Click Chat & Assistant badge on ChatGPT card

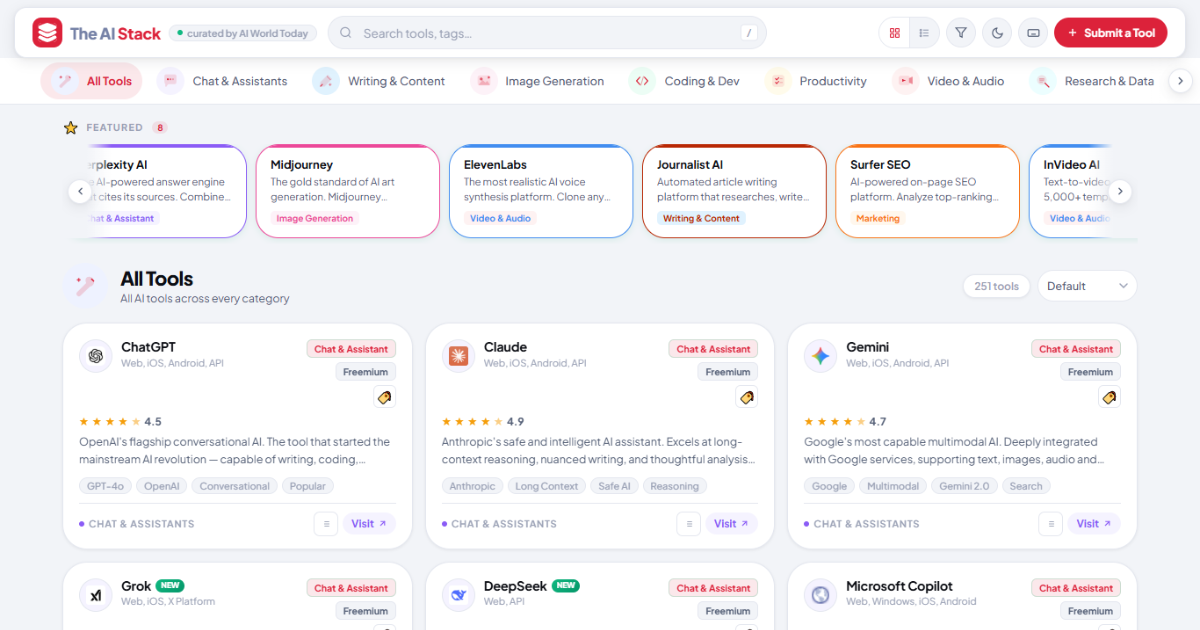click(351, 349)
